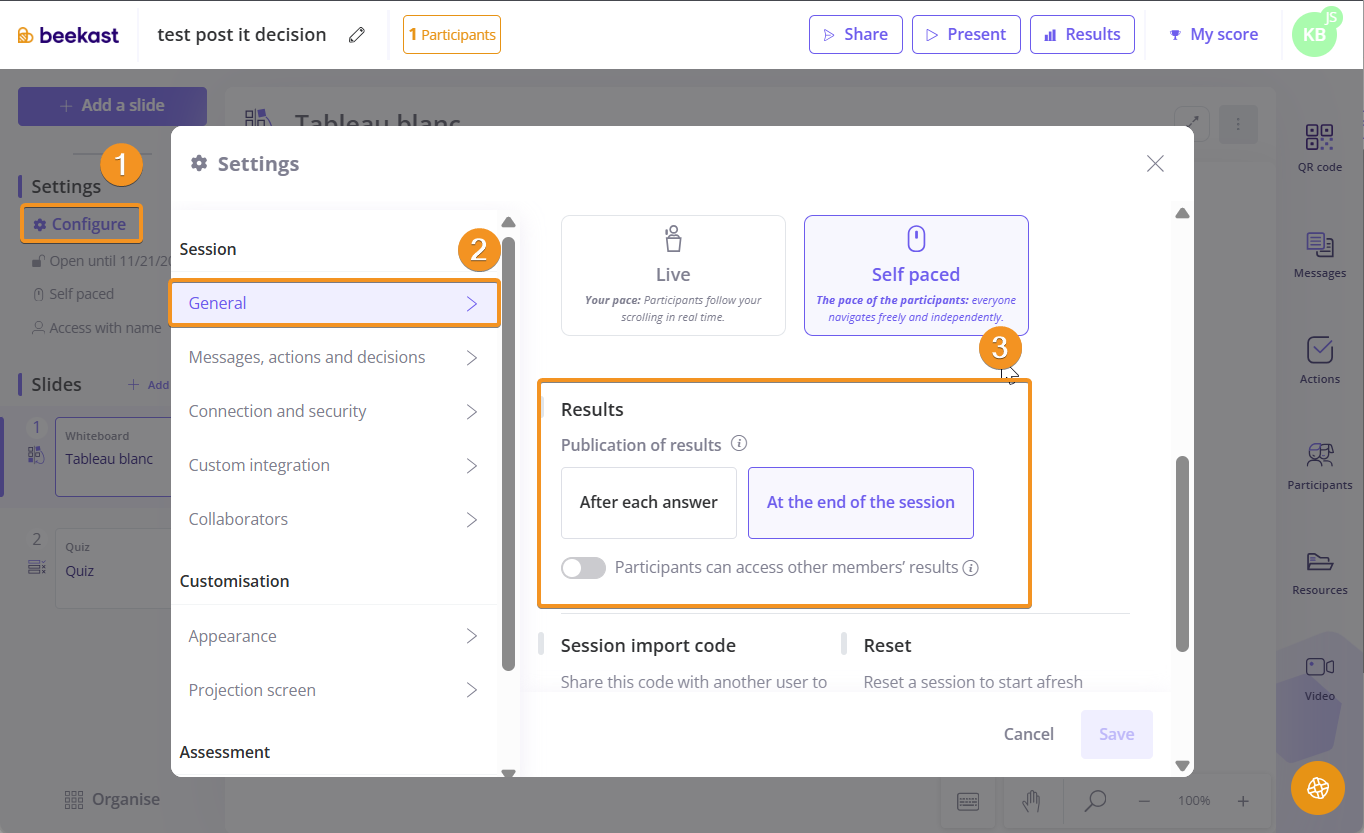Close the Settings dialog
Image resolution: width=1364 pixels, height=833 pixels.
pyautogui.click(x=1155, y=164)
